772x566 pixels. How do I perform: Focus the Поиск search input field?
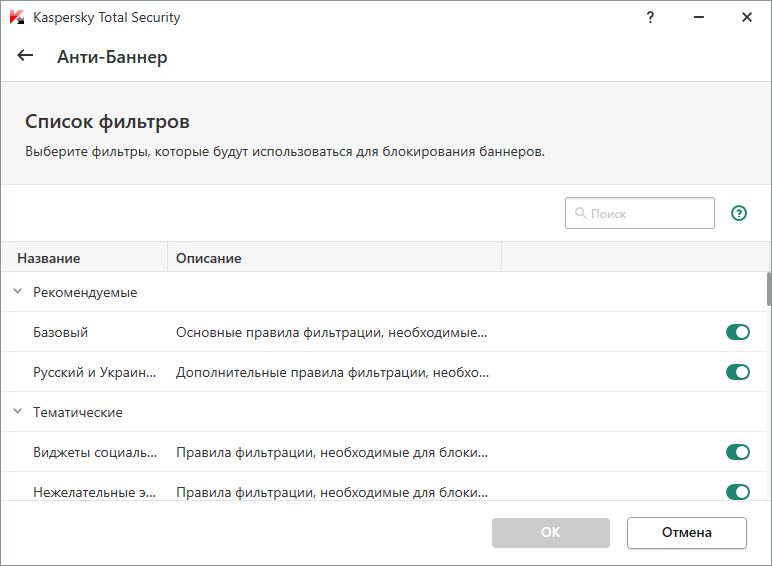640,213
